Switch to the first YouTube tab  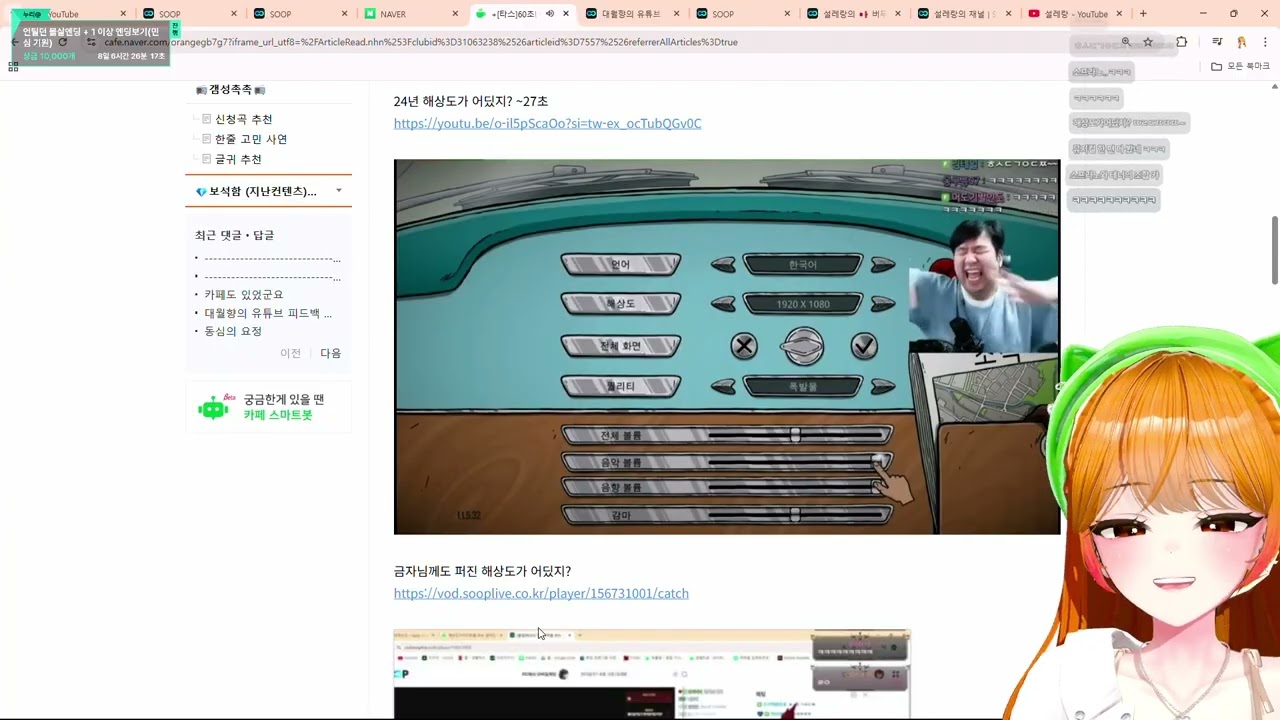pos(68,14)
